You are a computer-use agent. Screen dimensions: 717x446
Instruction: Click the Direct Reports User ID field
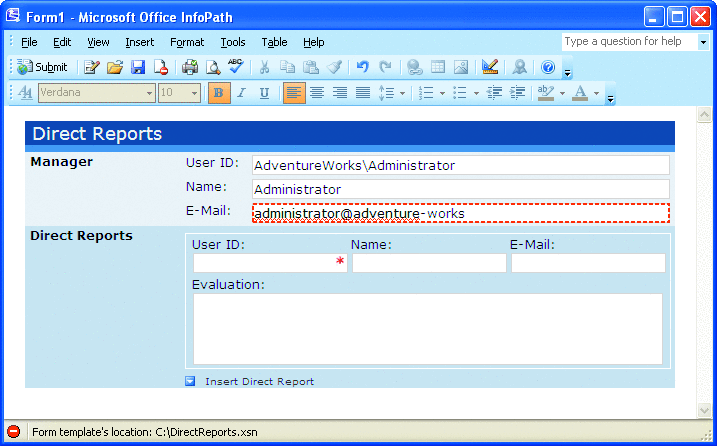[270, 263]
